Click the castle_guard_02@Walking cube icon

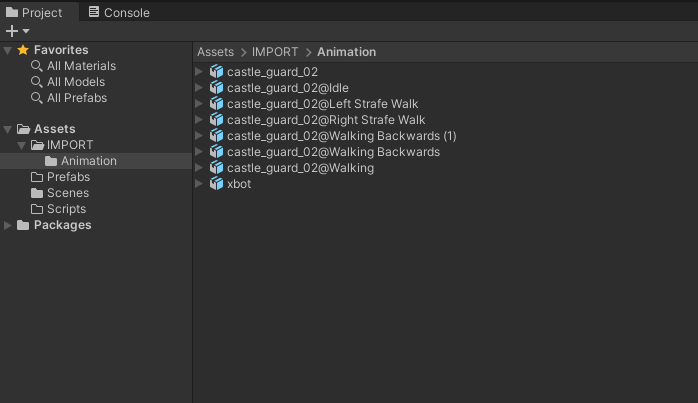[217, 168]
